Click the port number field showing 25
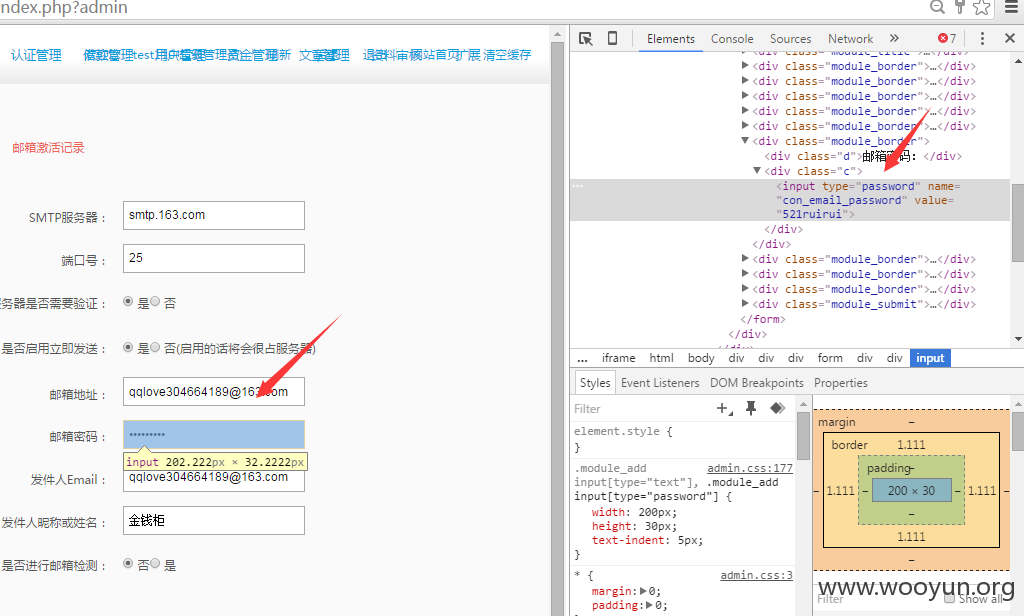The height and width of the screenshot is (616, 1024). pyautogui.click(x=214, y=259)
